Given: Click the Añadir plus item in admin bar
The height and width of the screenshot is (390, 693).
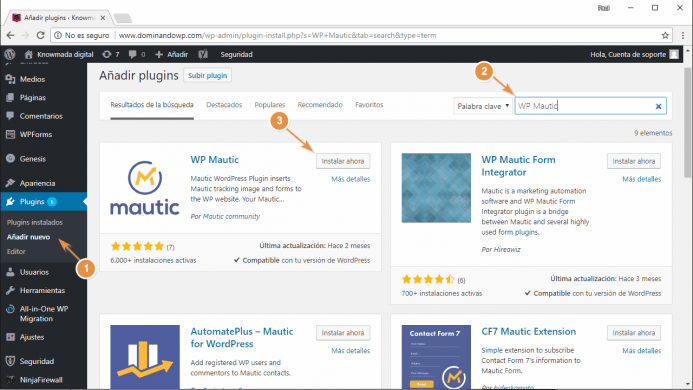Looking at the screenshot, I should 172,54.
